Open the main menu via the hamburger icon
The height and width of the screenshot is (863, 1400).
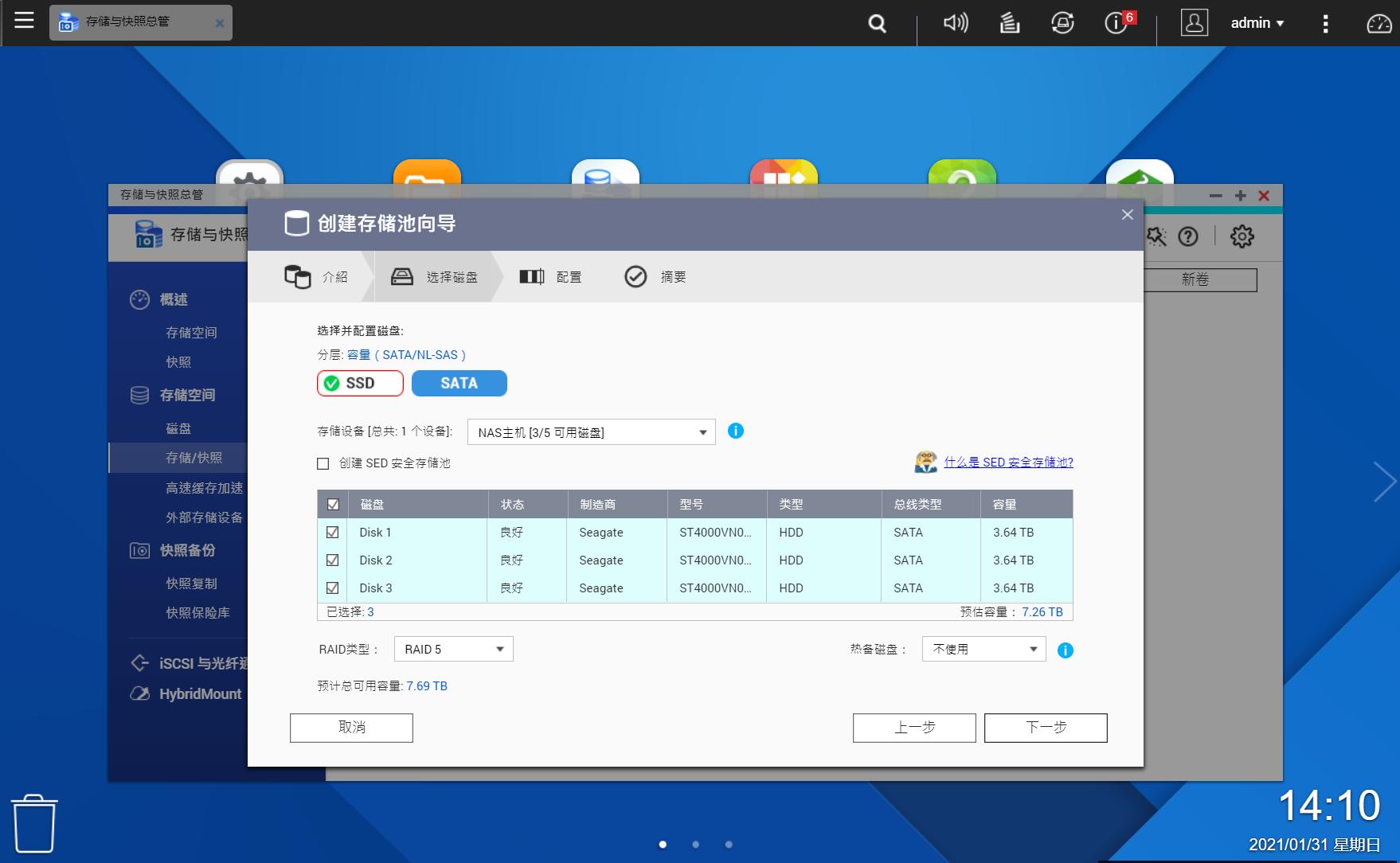24,21
